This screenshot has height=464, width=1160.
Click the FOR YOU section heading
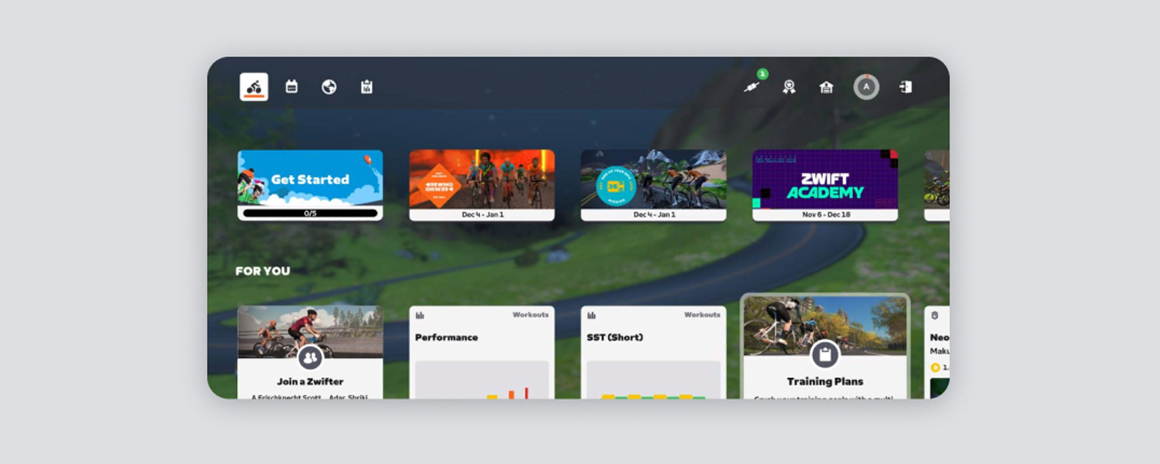point(263,271)
